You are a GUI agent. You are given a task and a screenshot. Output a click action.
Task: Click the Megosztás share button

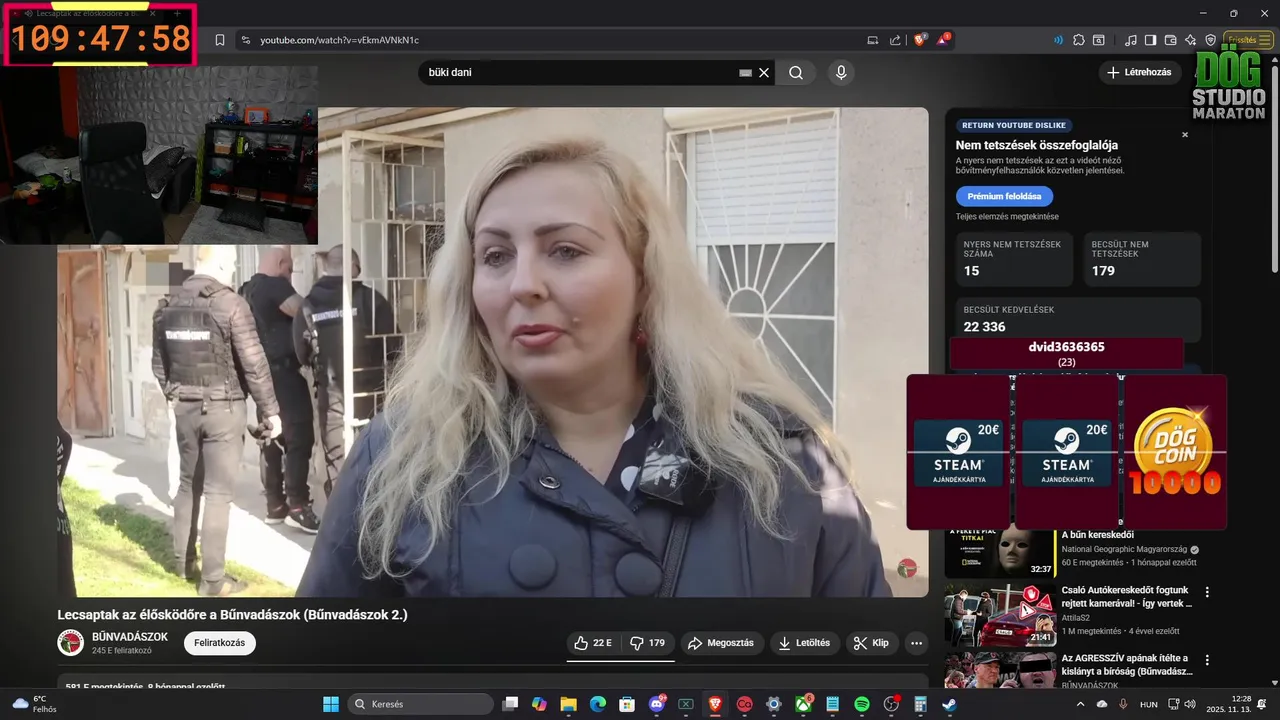721,643
